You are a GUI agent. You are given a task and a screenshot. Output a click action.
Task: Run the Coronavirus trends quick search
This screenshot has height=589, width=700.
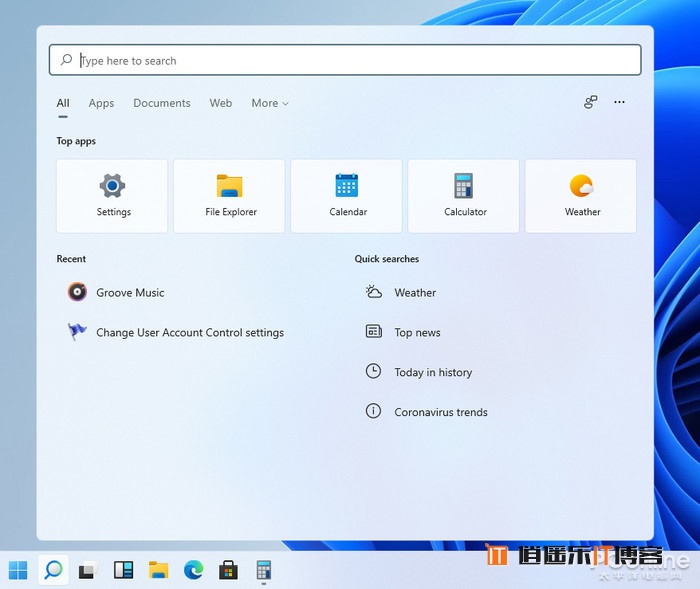[x=426, y=412]
